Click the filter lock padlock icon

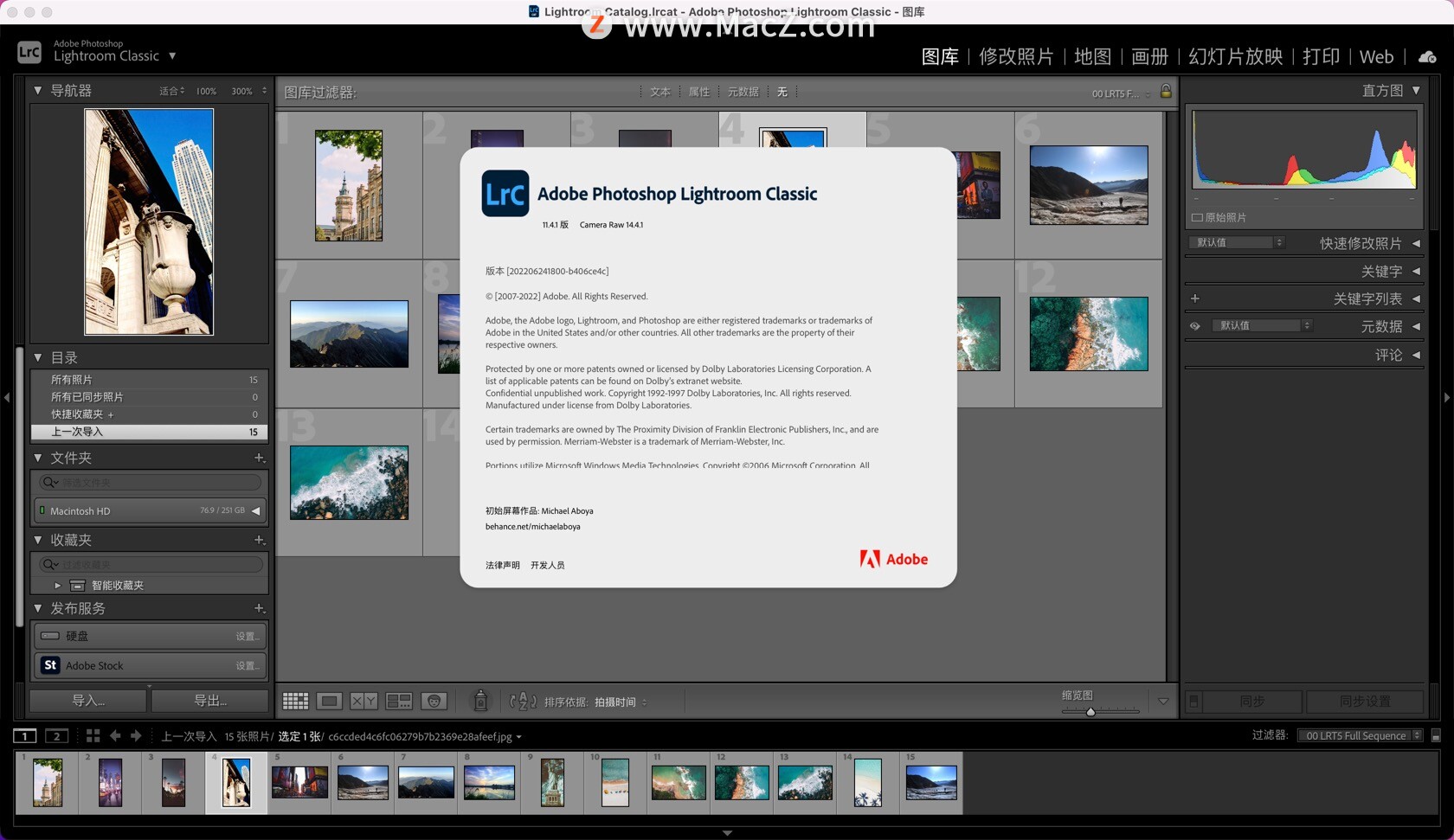click(x=1166, y=91)
